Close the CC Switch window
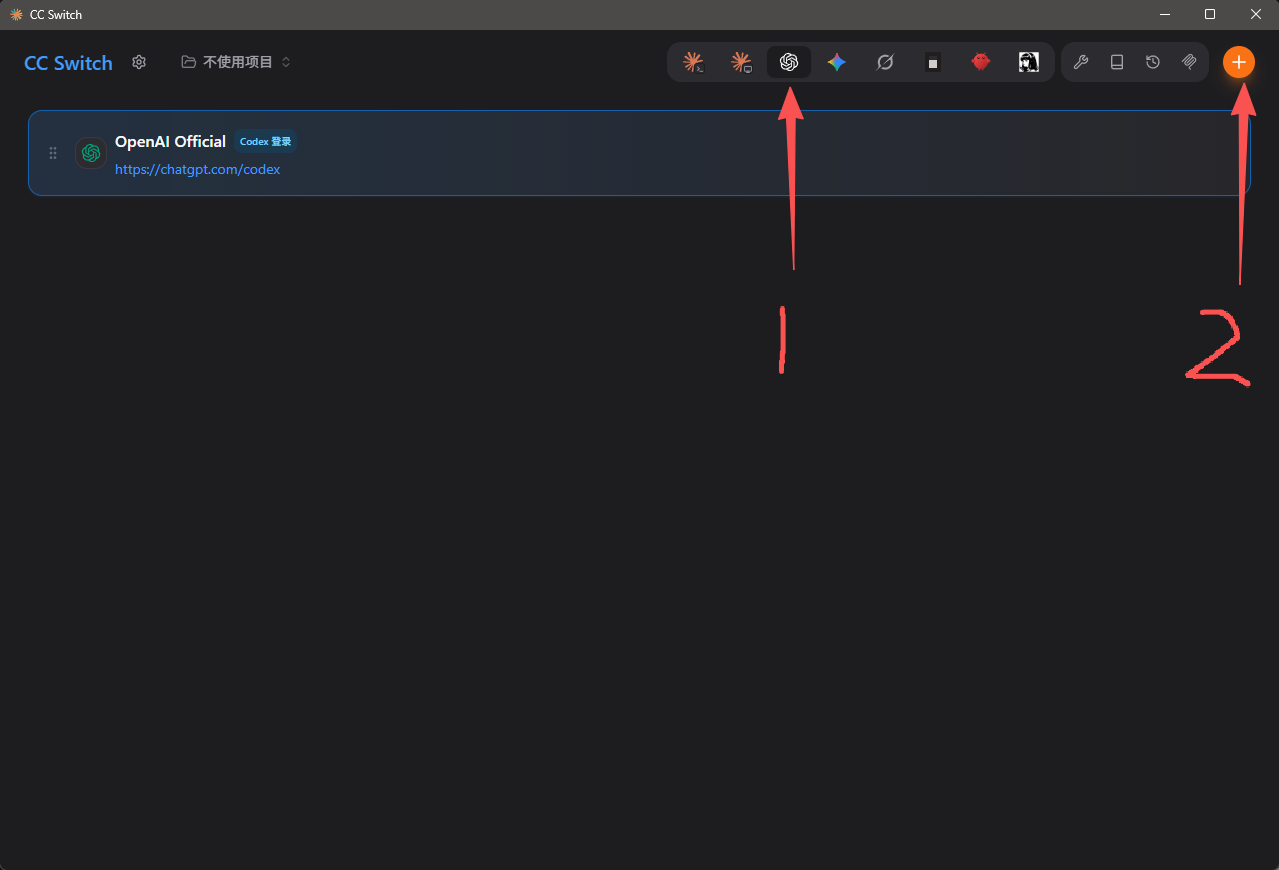 click(x=1256, y=14)
